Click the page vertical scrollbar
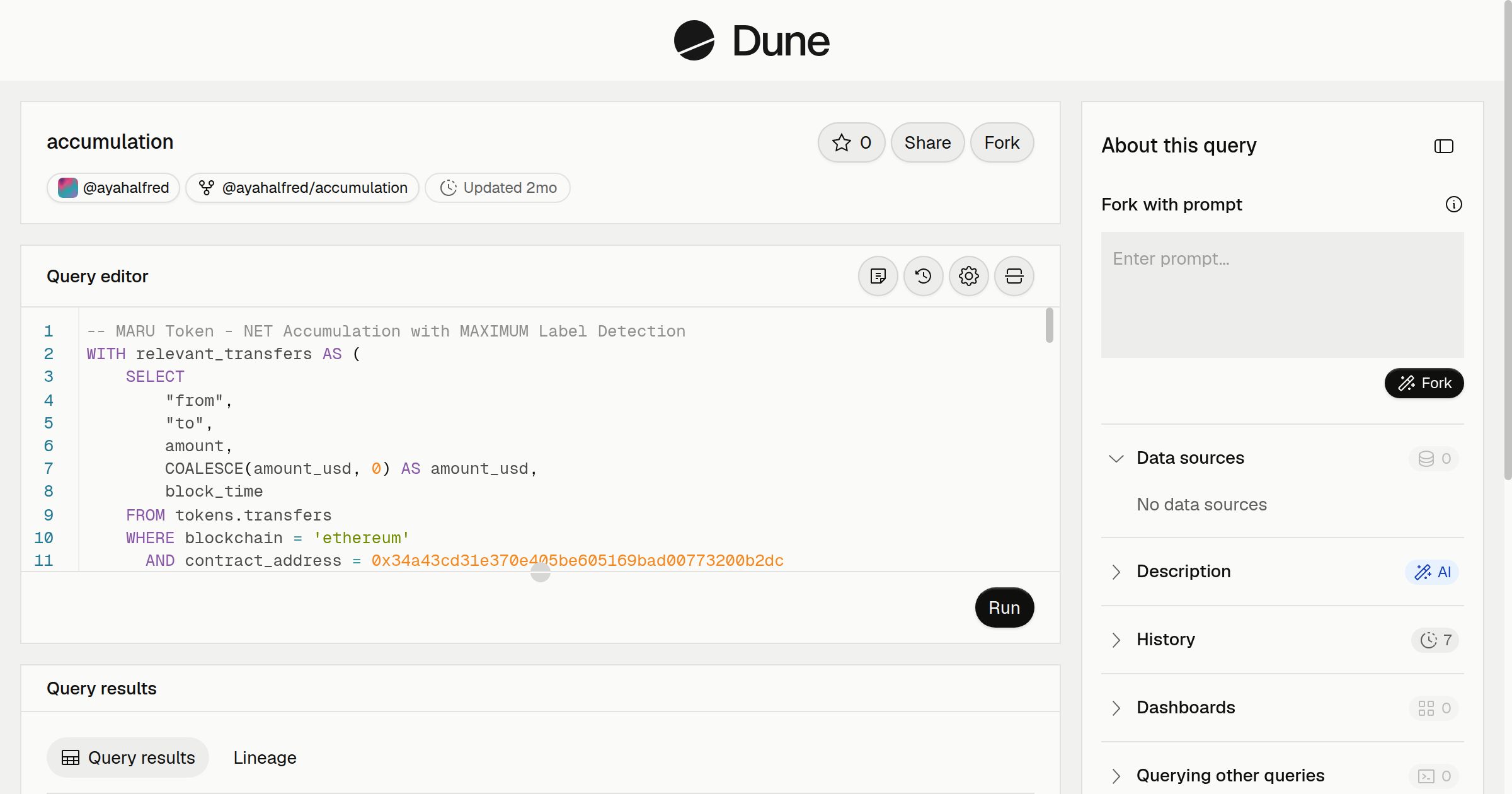Screen dimensions: 1512x794 tap(1508, 239)
